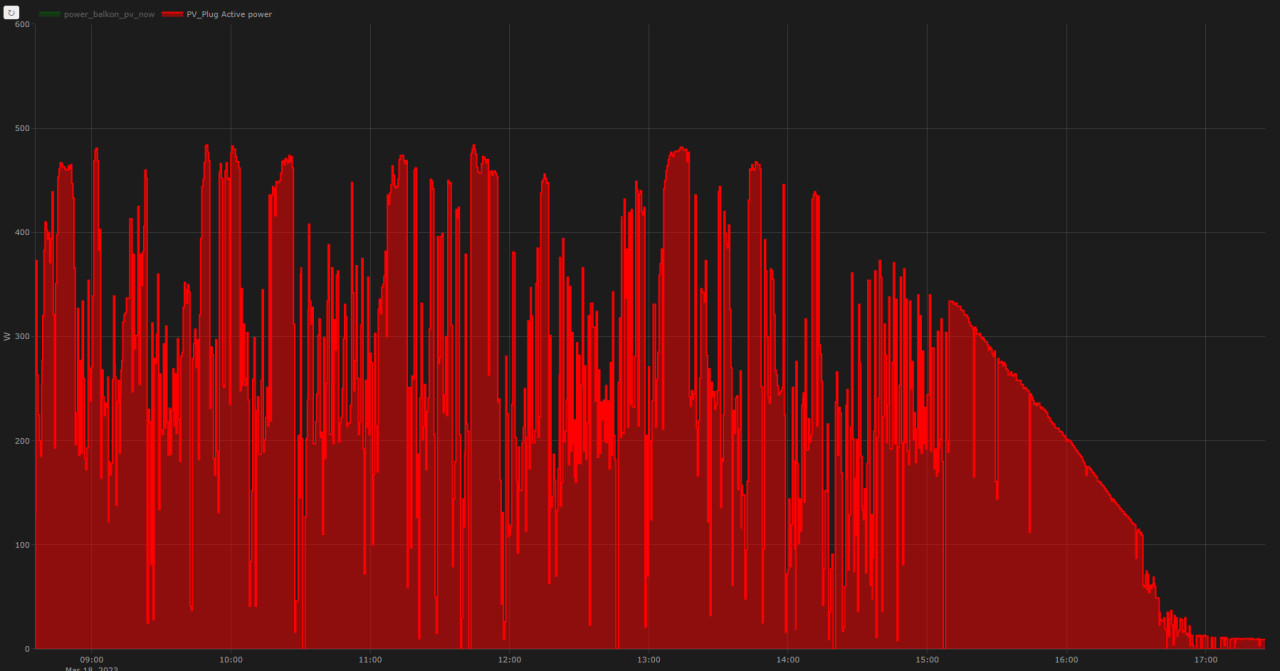Toggle the PV_Plug Active power series

[x=229, y=15]
